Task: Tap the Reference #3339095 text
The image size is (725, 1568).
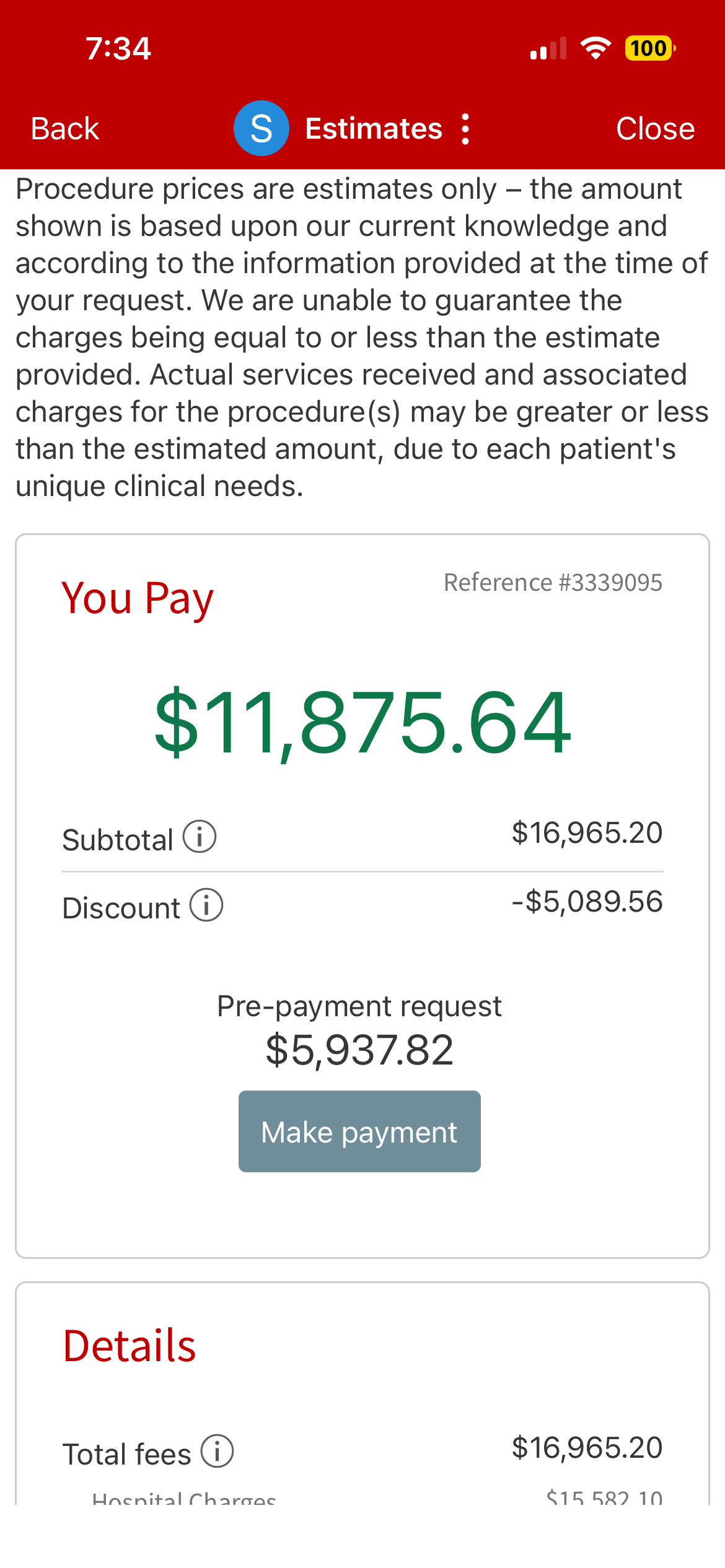Action: coord(553,582)
